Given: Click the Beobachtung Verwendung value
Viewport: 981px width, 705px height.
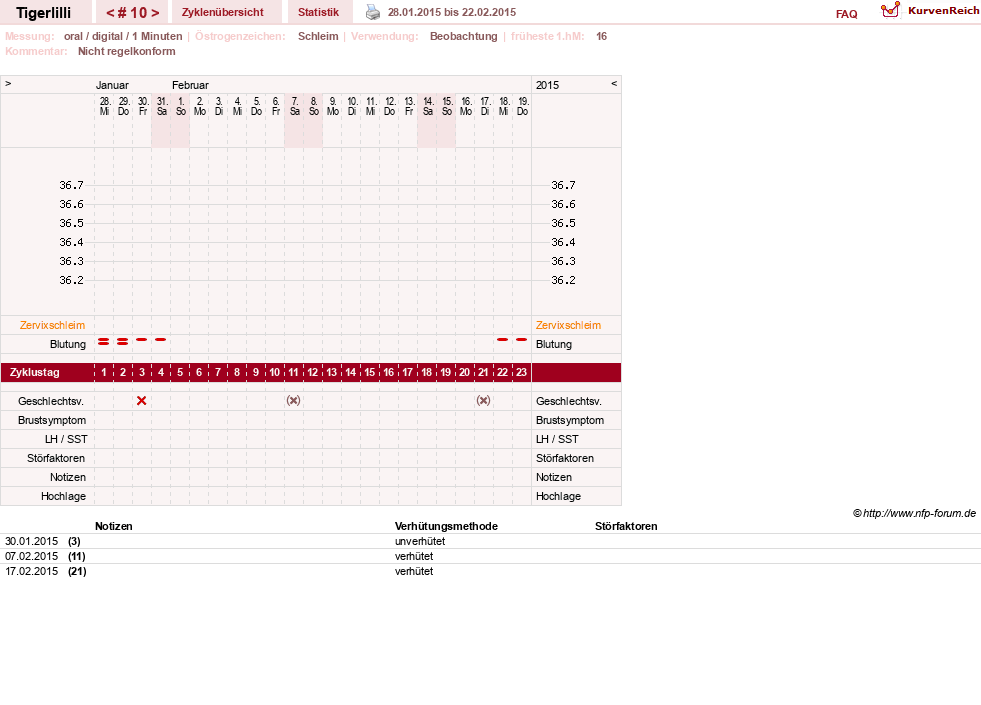Looking at the screenshot, I should pyautogui.click(x=464, y=36).
